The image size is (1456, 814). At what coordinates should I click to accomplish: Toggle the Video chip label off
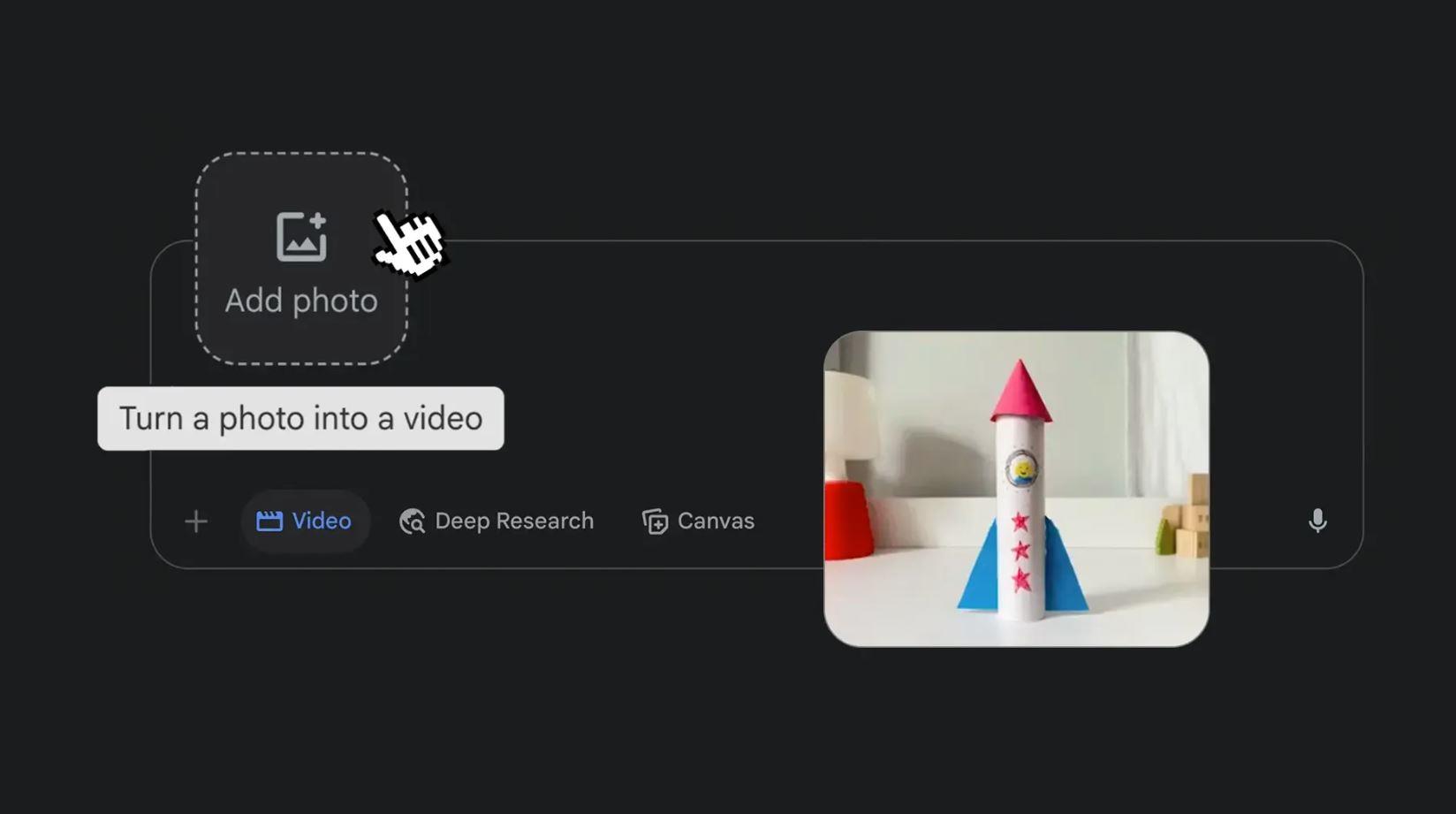pos(322,521)
